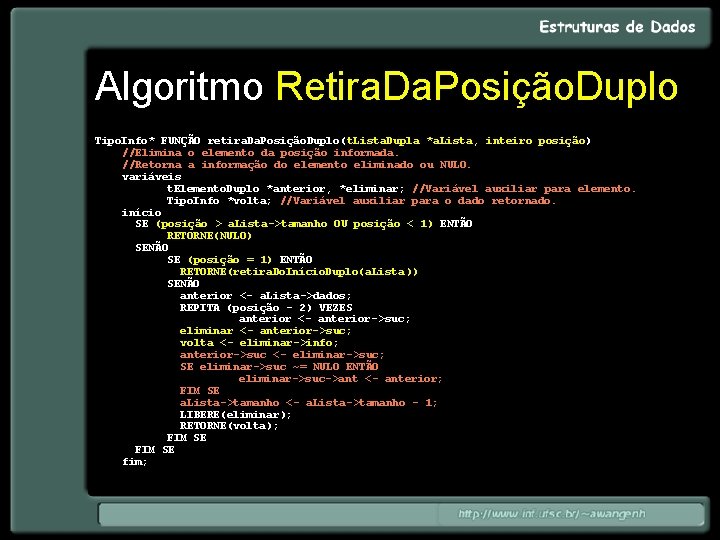The height and width of the screenshot is (540, 720).
Task: Click the 'variáveis' keyword
Action: (152, 176)
